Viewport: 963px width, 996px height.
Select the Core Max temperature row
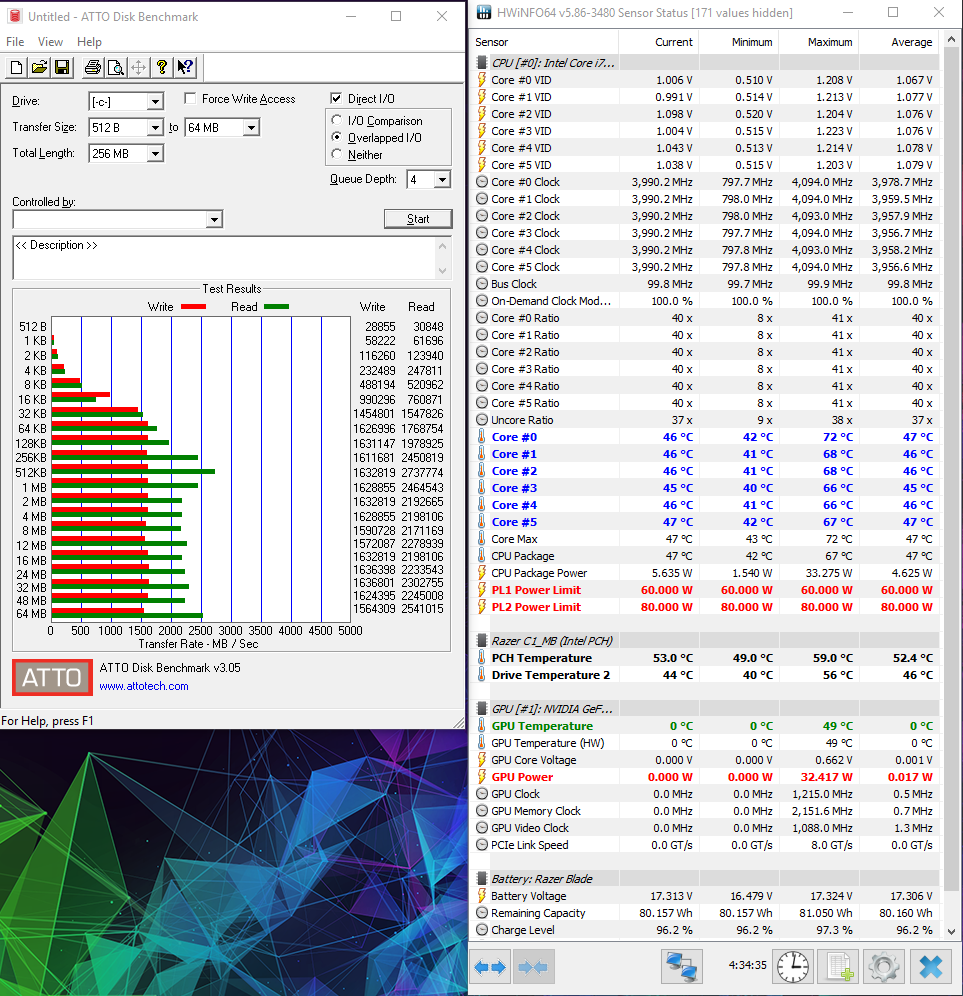pos(705,539)
